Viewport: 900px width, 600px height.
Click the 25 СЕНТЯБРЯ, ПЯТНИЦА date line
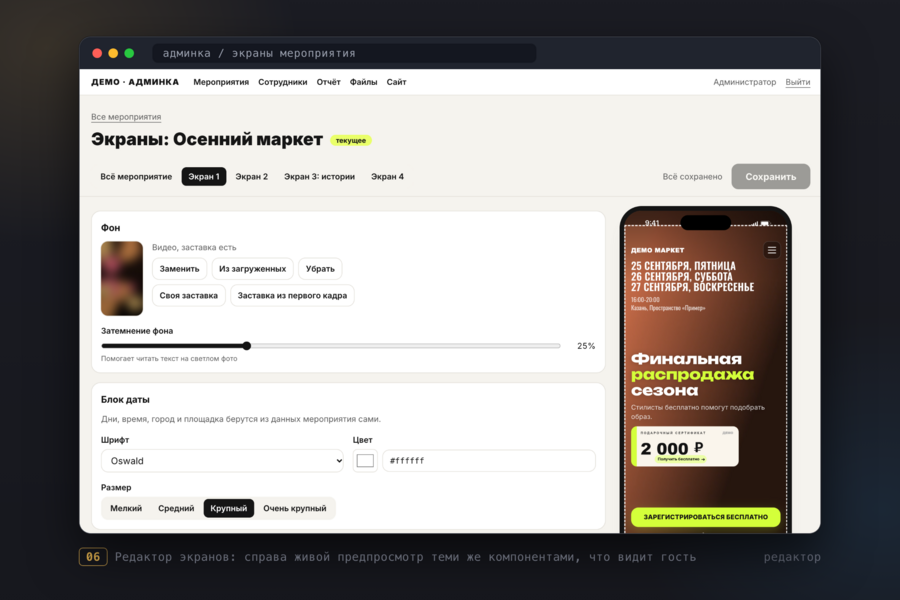pyautogui.click(x=683, y=266)
